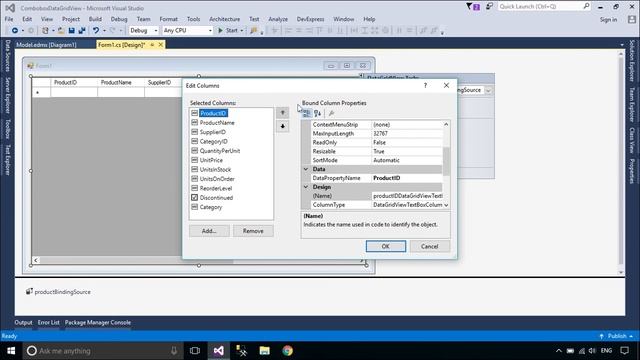Screen dimensions: 640x360
Task: Open Task View on the taskbar
Action: pyautogui.click(x=195, y=351)
